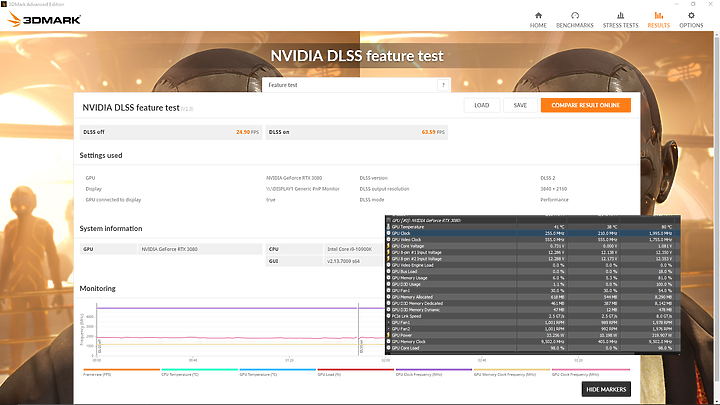Click the HIDE MARKERS button

point(606,389)
